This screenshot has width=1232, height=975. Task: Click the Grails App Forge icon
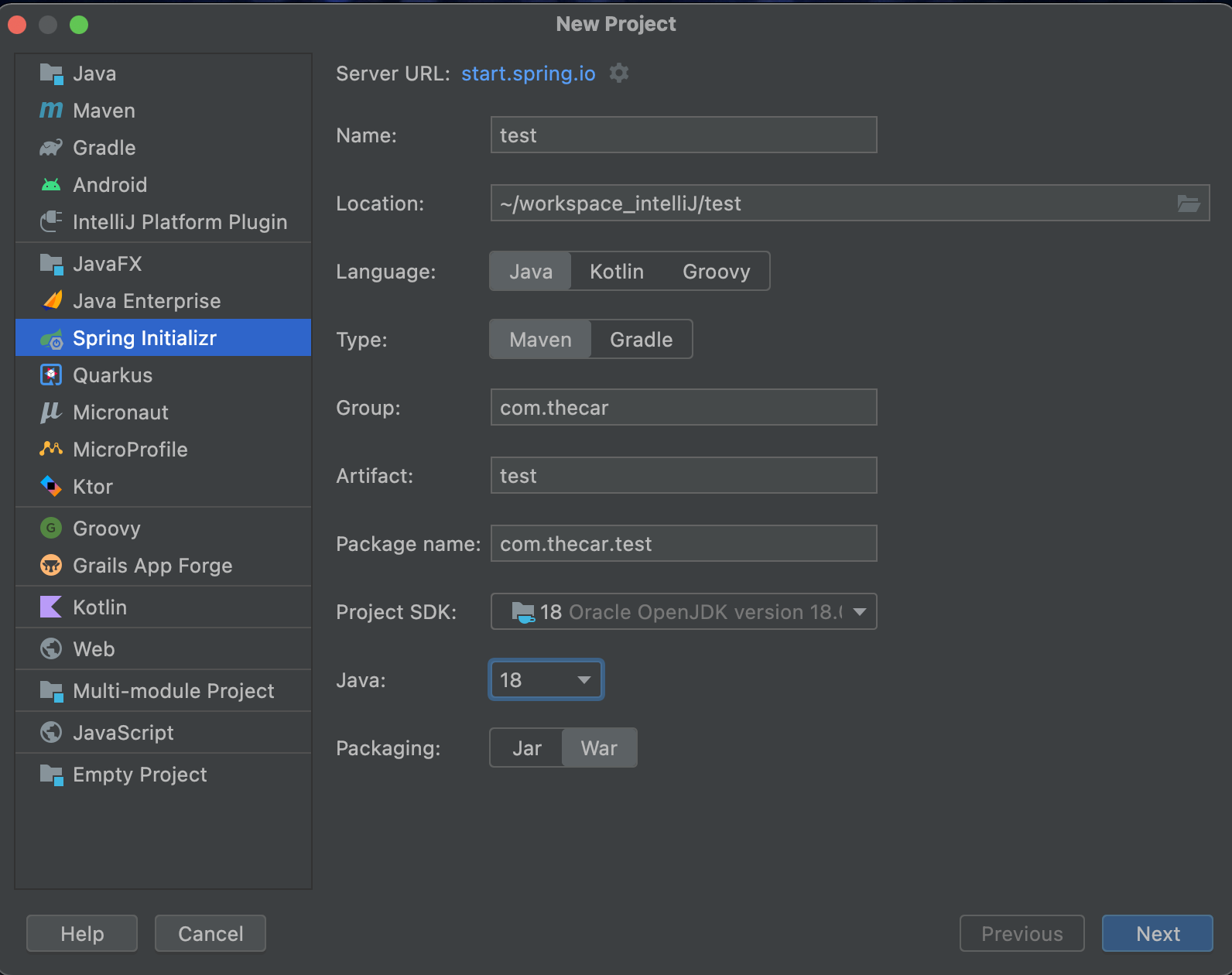(x=51, y=566)
